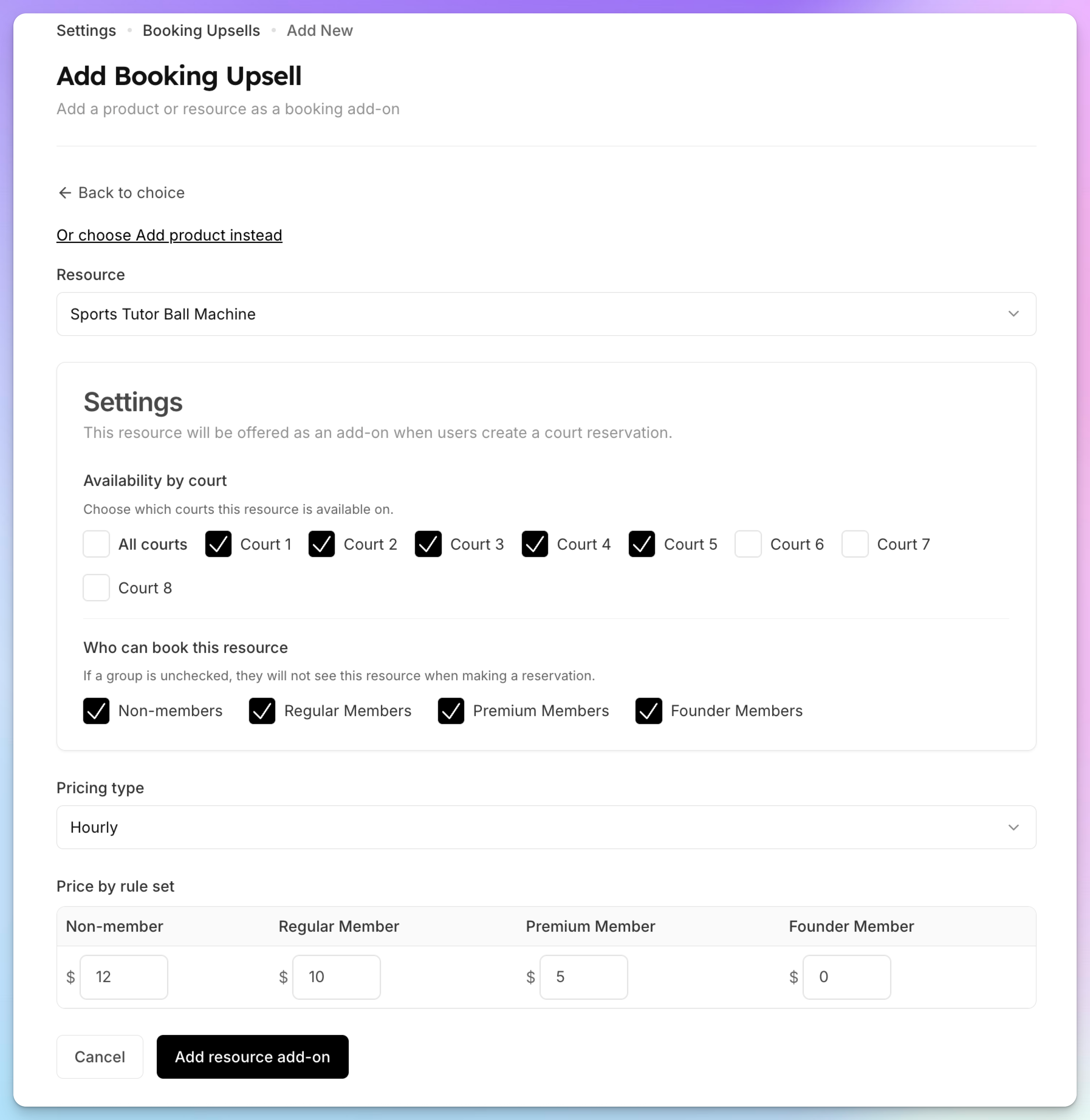Disable the Founder Members checkbox
The image size is (1090, 1120).
649,711
